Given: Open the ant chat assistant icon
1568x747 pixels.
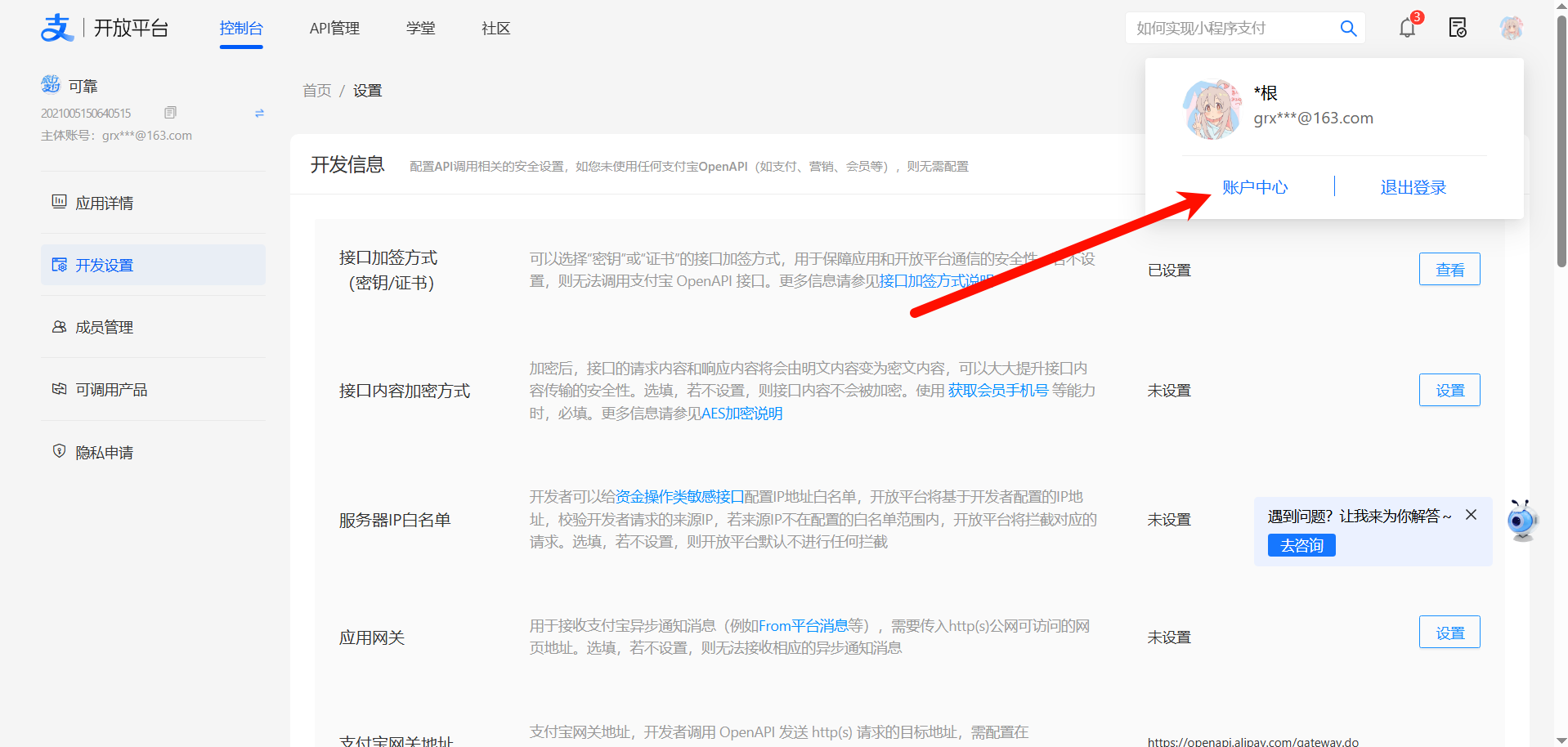Looking at the screenshot, I should coord(1521,520).
